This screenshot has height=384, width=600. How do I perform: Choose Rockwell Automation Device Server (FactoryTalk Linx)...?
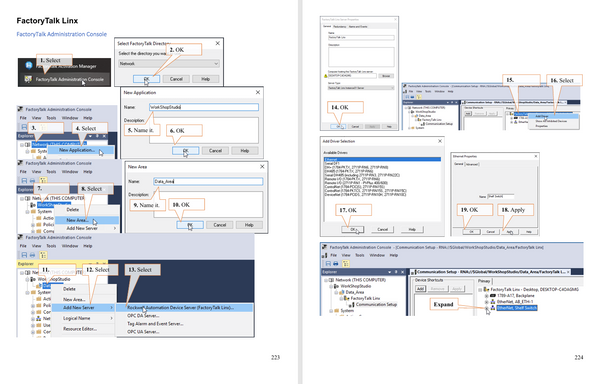(184, 308)
